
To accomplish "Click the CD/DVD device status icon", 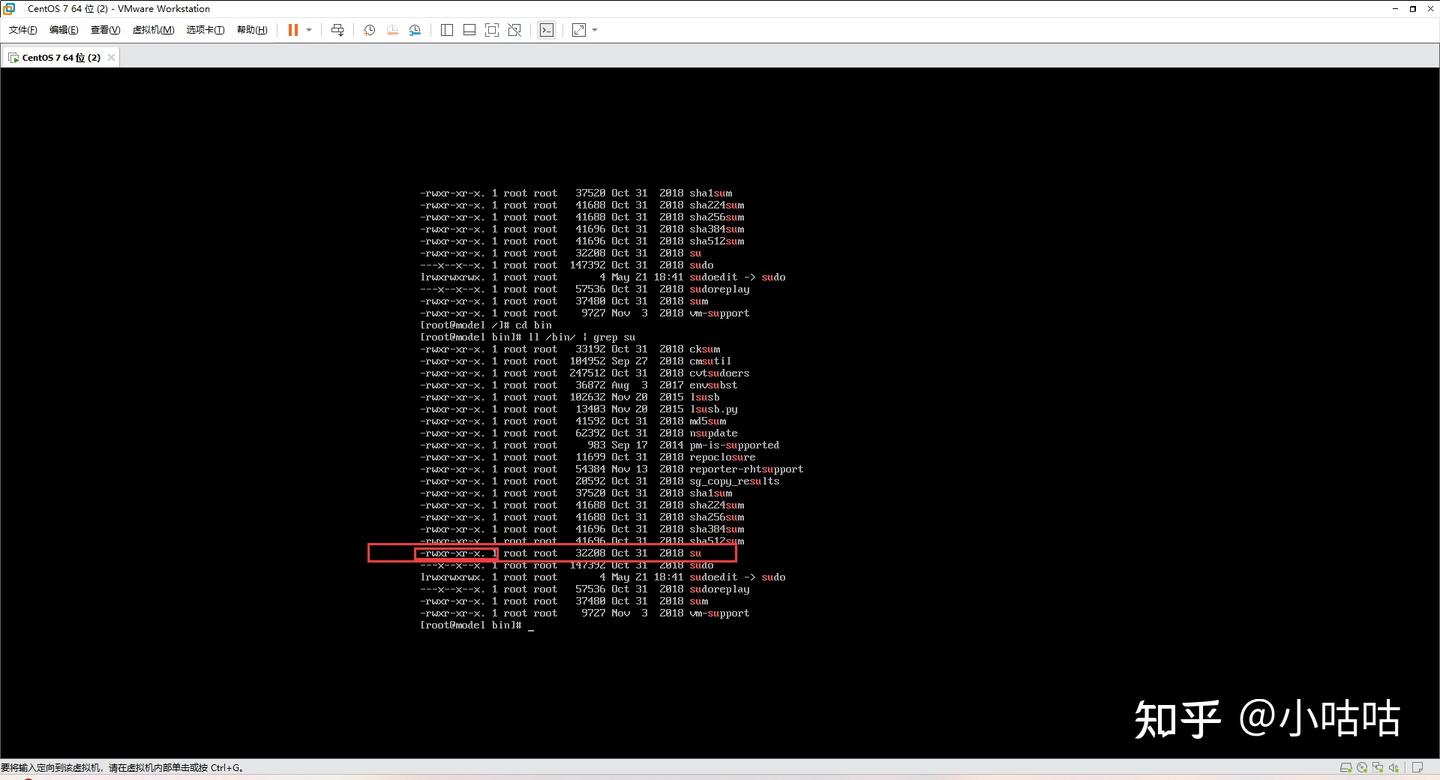I will coord(1362,766).
